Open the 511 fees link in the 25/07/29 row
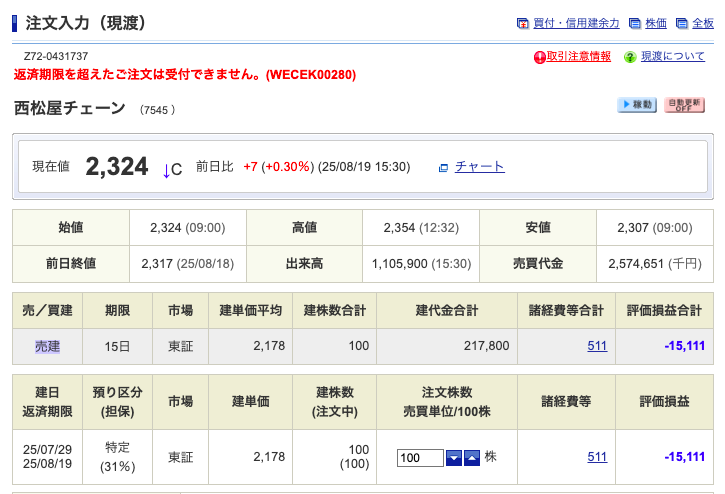 597,457
